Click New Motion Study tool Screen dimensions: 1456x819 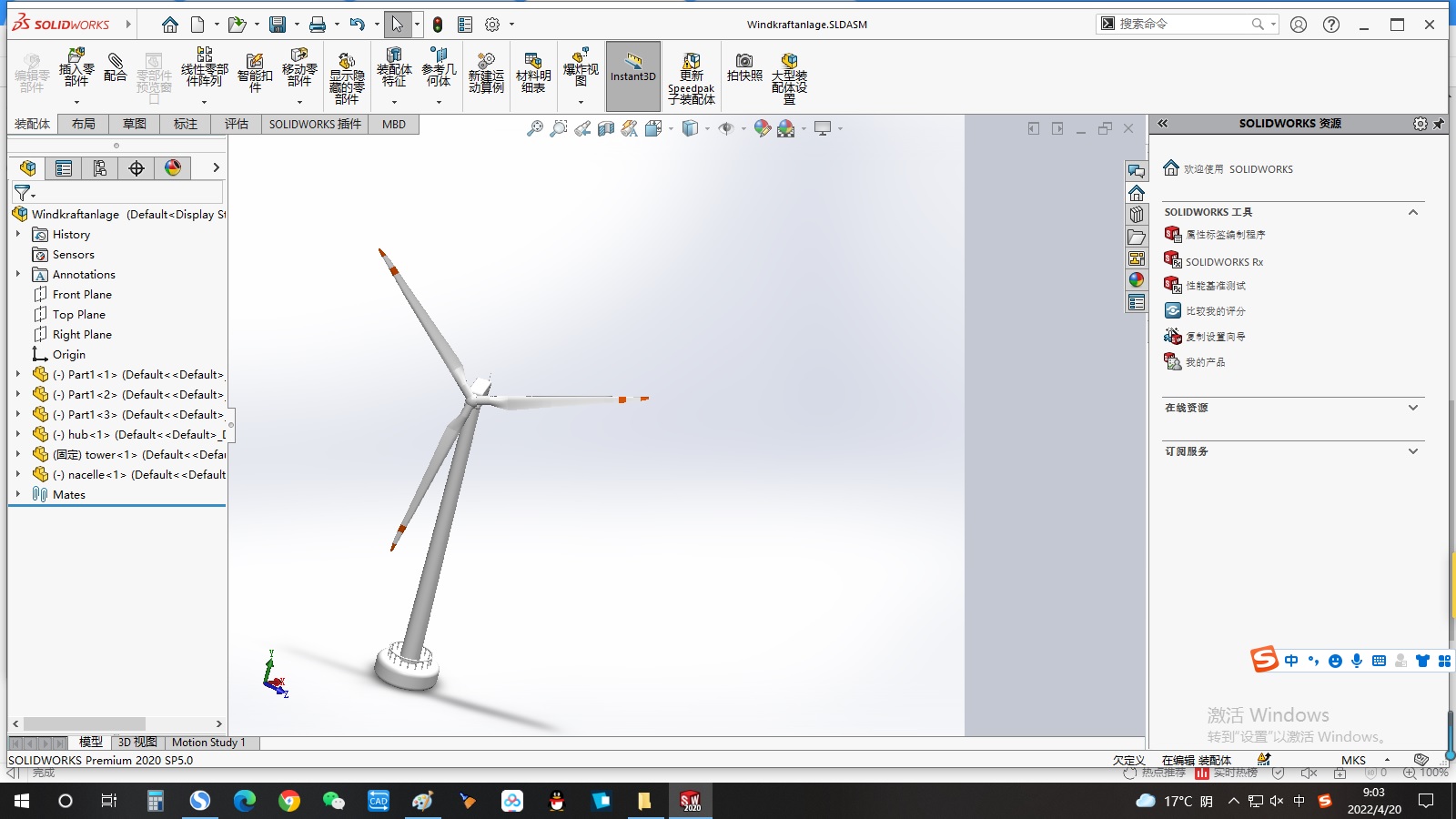pos(486,73)
